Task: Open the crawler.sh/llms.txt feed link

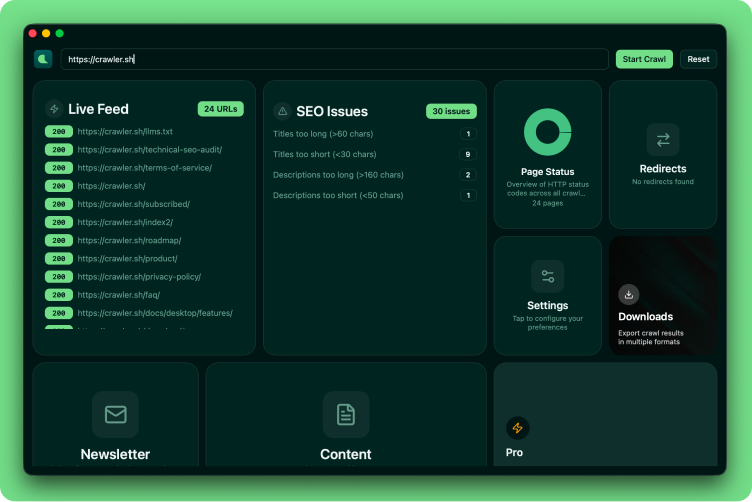Action: [x=125, y=131]
